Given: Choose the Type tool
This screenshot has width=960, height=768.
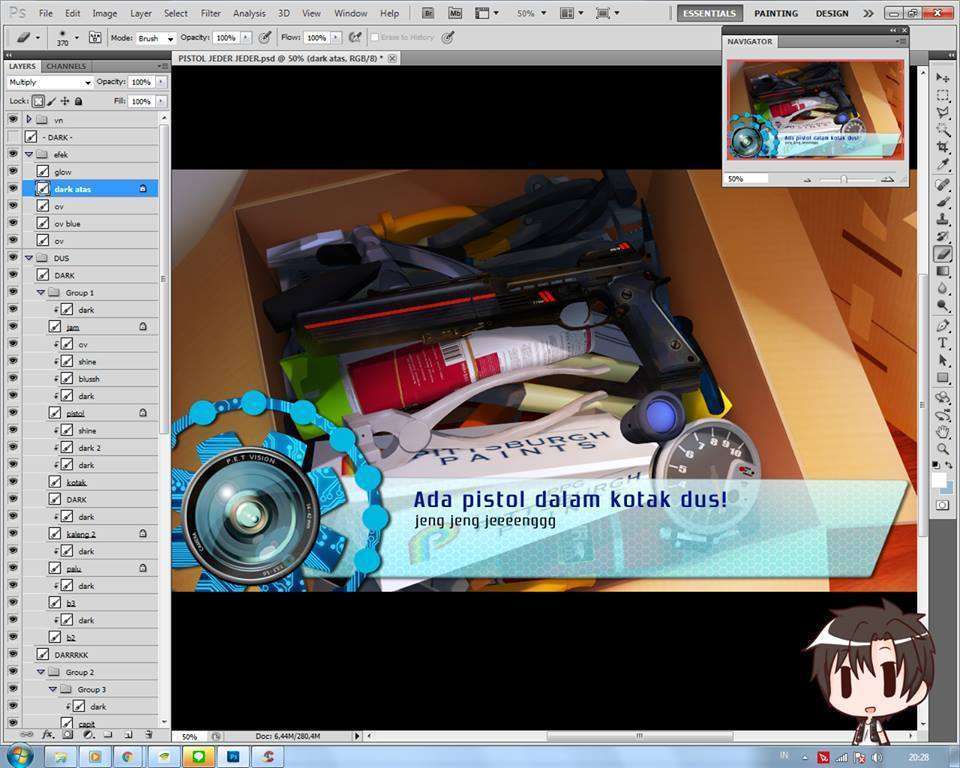Looking at the screenshot, I should pyautogui.click(x=942, y=342).
